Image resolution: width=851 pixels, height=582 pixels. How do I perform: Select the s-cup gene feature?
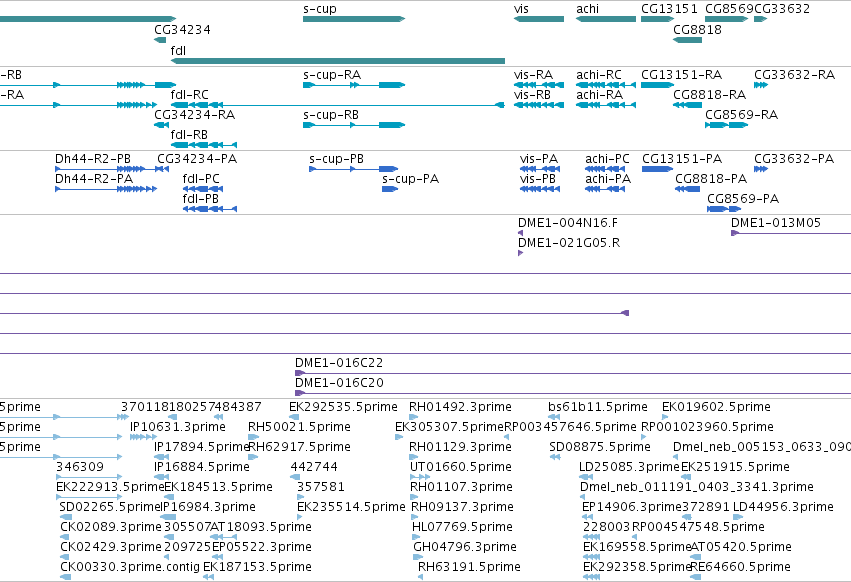click(x=354, y=19)
